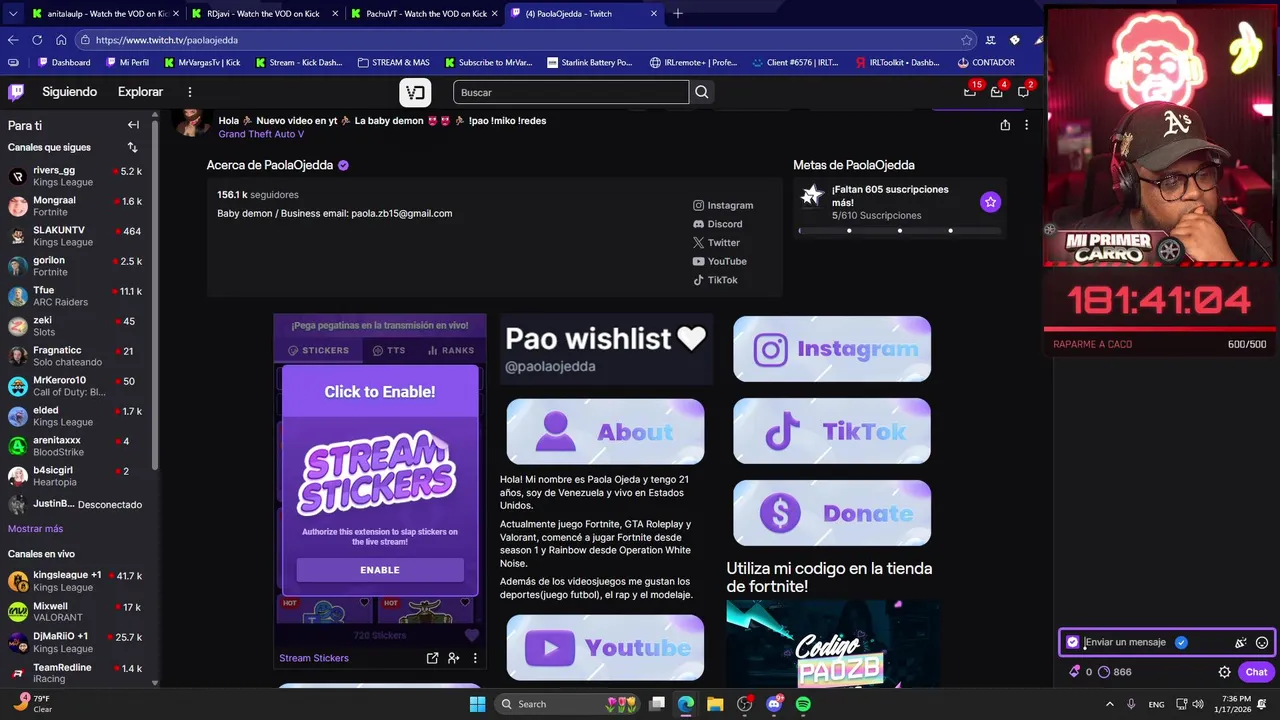Viewport: 1280px width, 720px height.
Task: Sort followed channels with the arrows icon
Action: click(132, 147)
